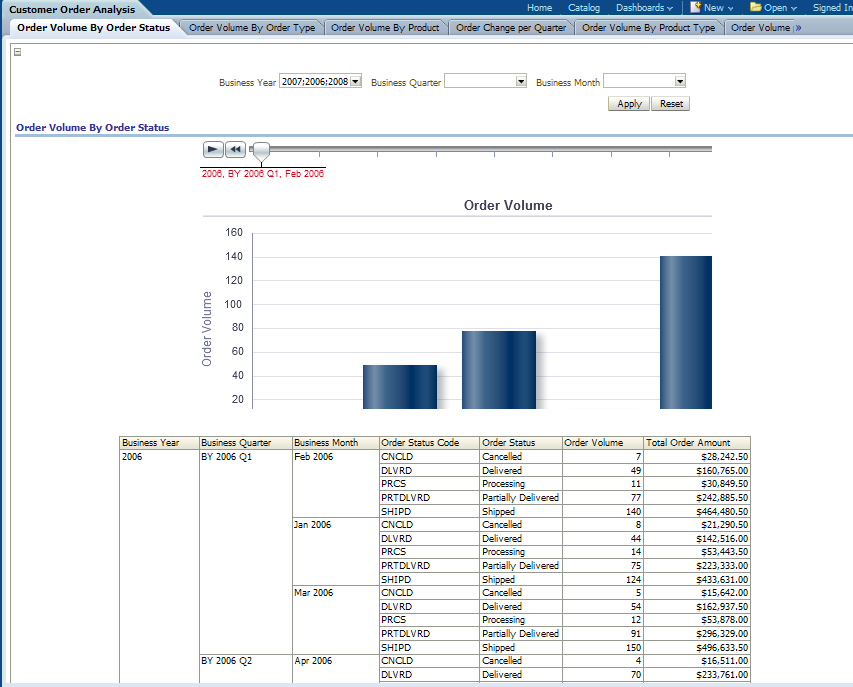Click the Apply button

click(x=629, y=104)
